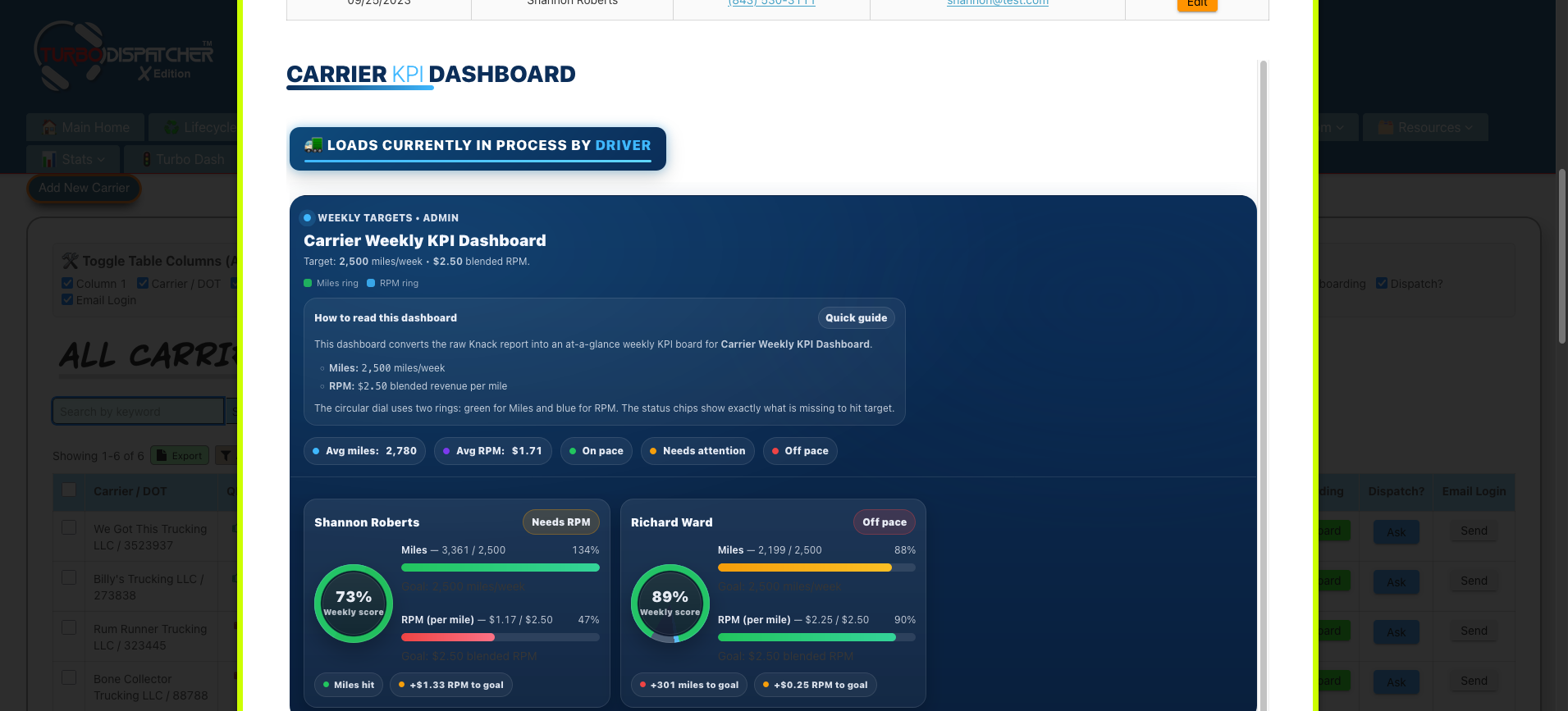Click the funnel filter icon near Export
This screenshot has width=1568, height=711.
click(224, 456)
